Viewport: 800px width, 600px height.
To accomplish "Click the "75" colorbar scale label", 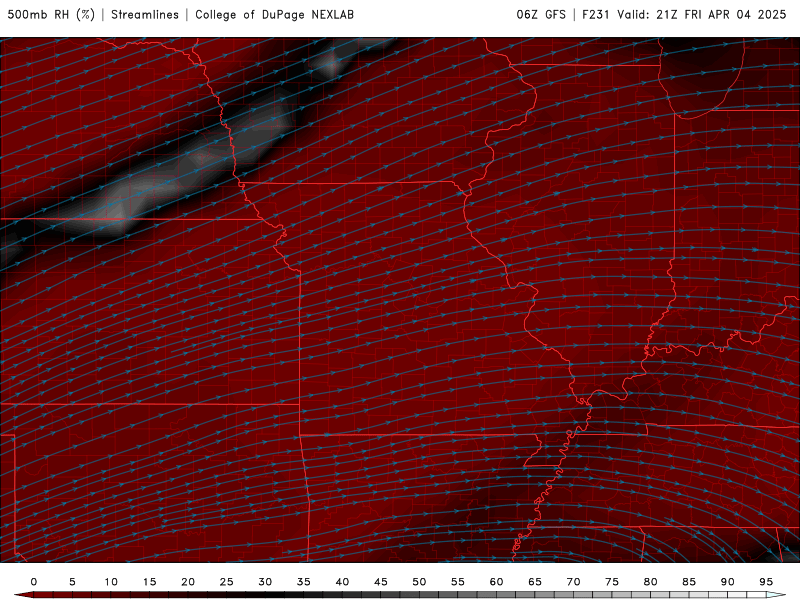I will coord(612,582).
